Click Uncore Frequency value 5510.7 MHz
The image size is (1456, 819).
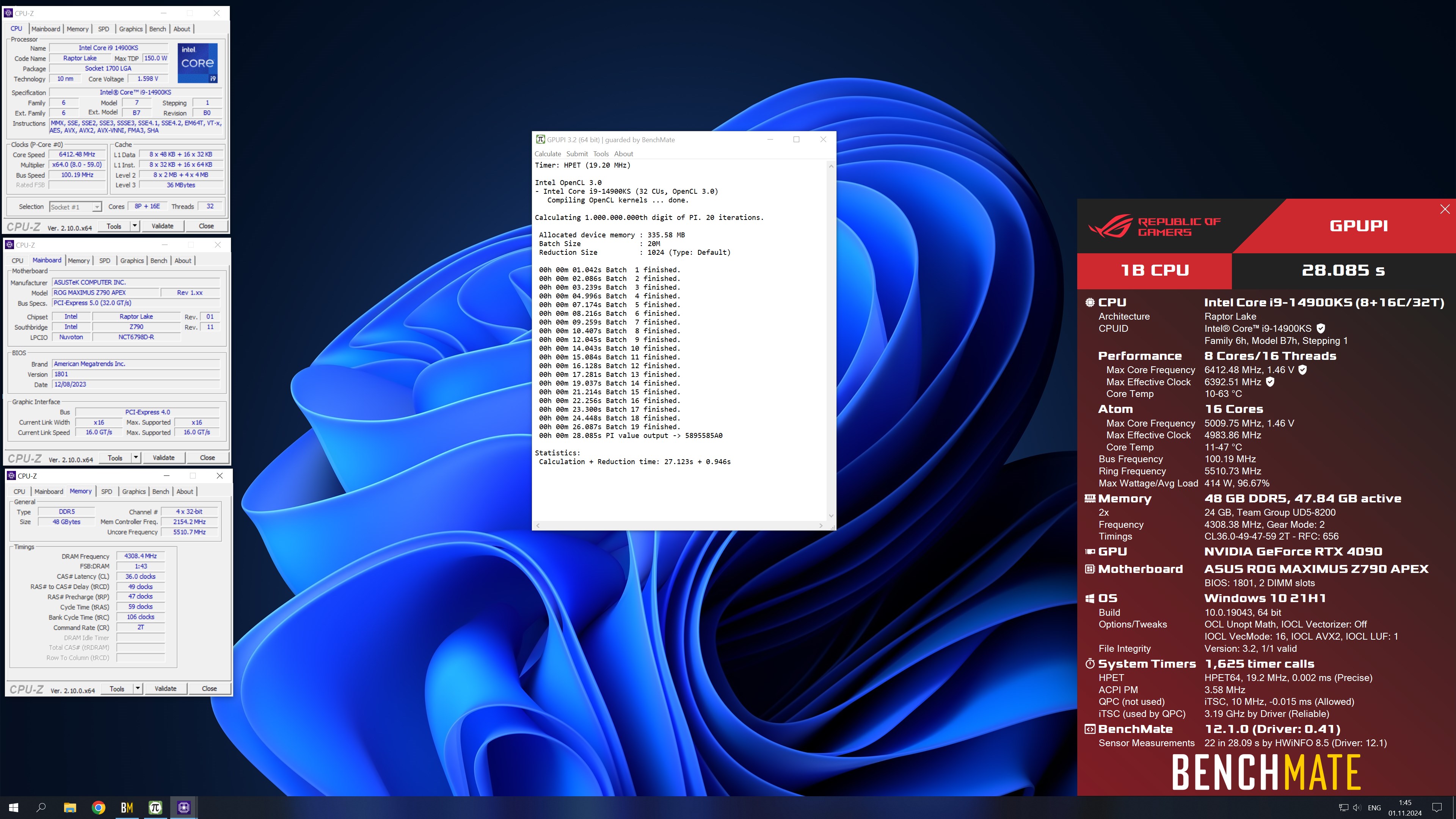click(x=189, y=532)
